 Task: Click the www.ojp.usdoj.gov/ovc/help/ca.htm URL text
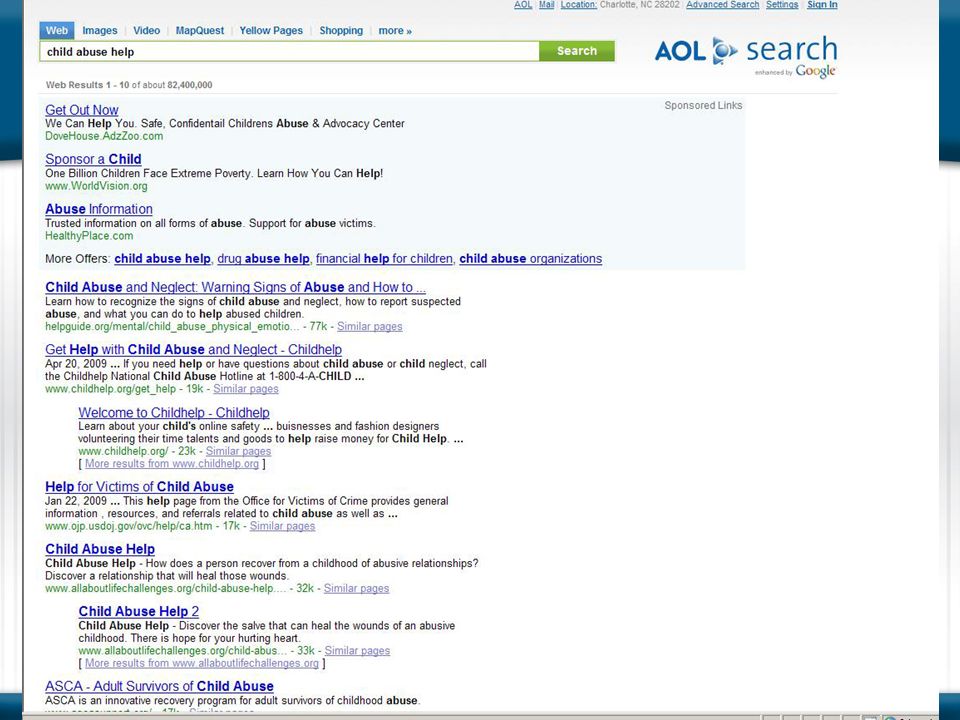pos(129,526)
